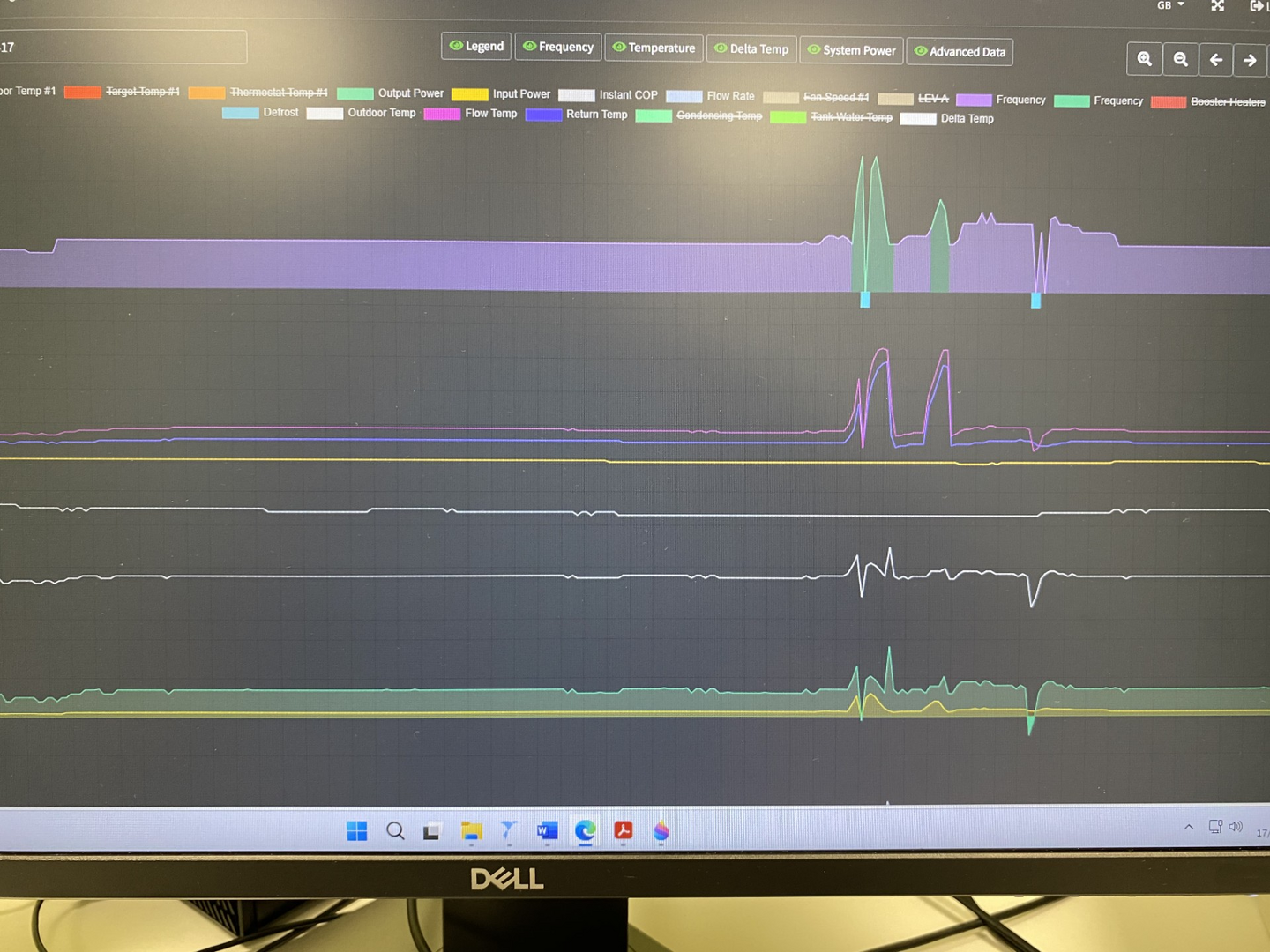Toggle the Advanced Data chart button
The height and width of the screenshot is (952, 1270).
point(960,52)
